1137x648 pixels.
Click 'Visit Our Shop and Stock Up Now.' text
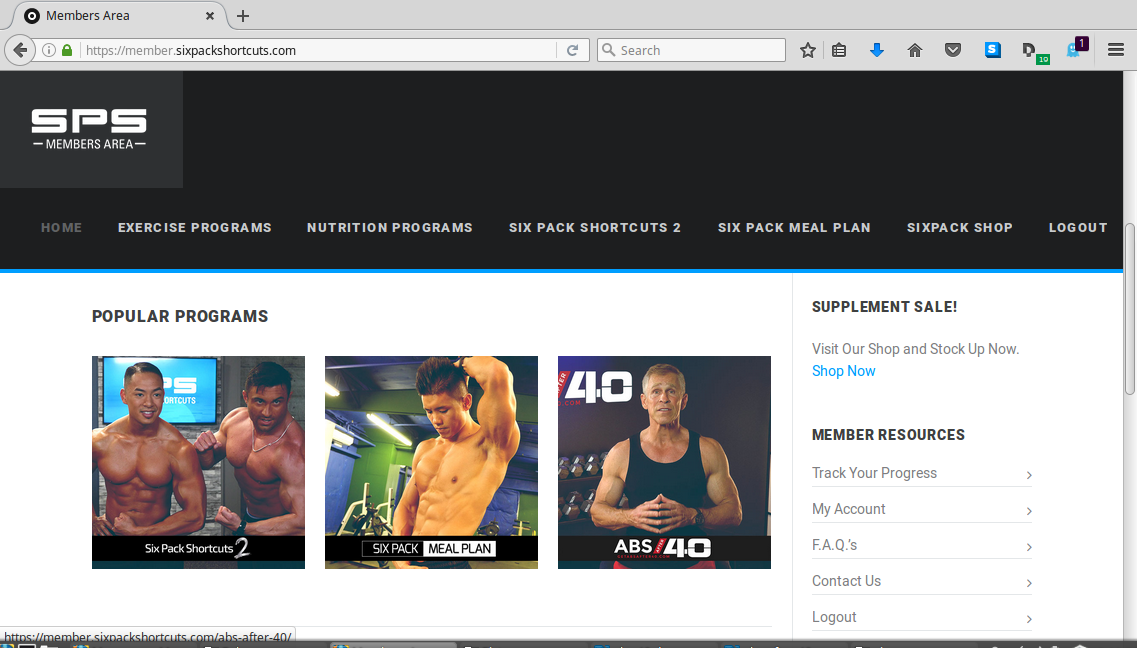click(915, 349)
